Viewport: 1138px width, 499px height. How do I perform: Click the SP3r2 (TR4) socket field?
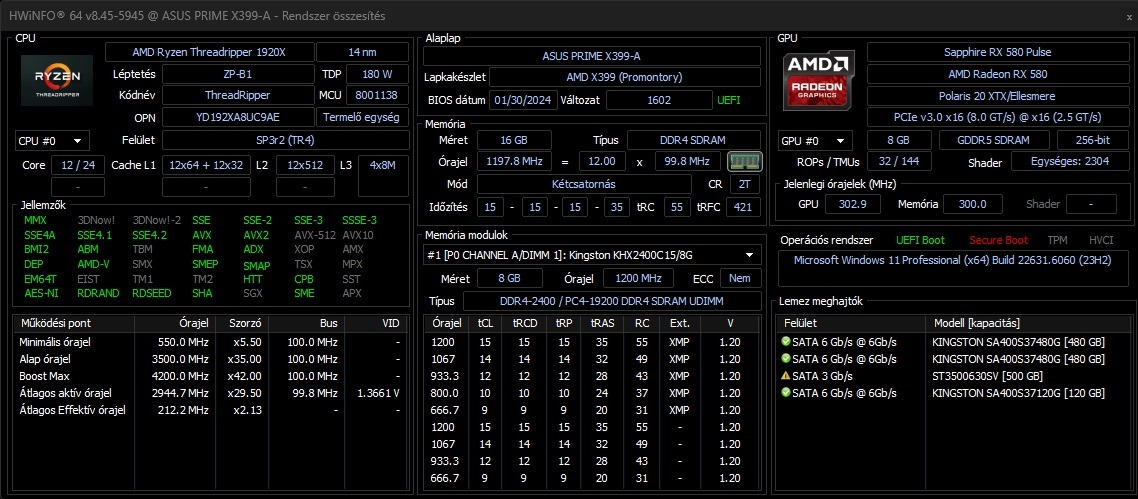(x=284, y=141)
